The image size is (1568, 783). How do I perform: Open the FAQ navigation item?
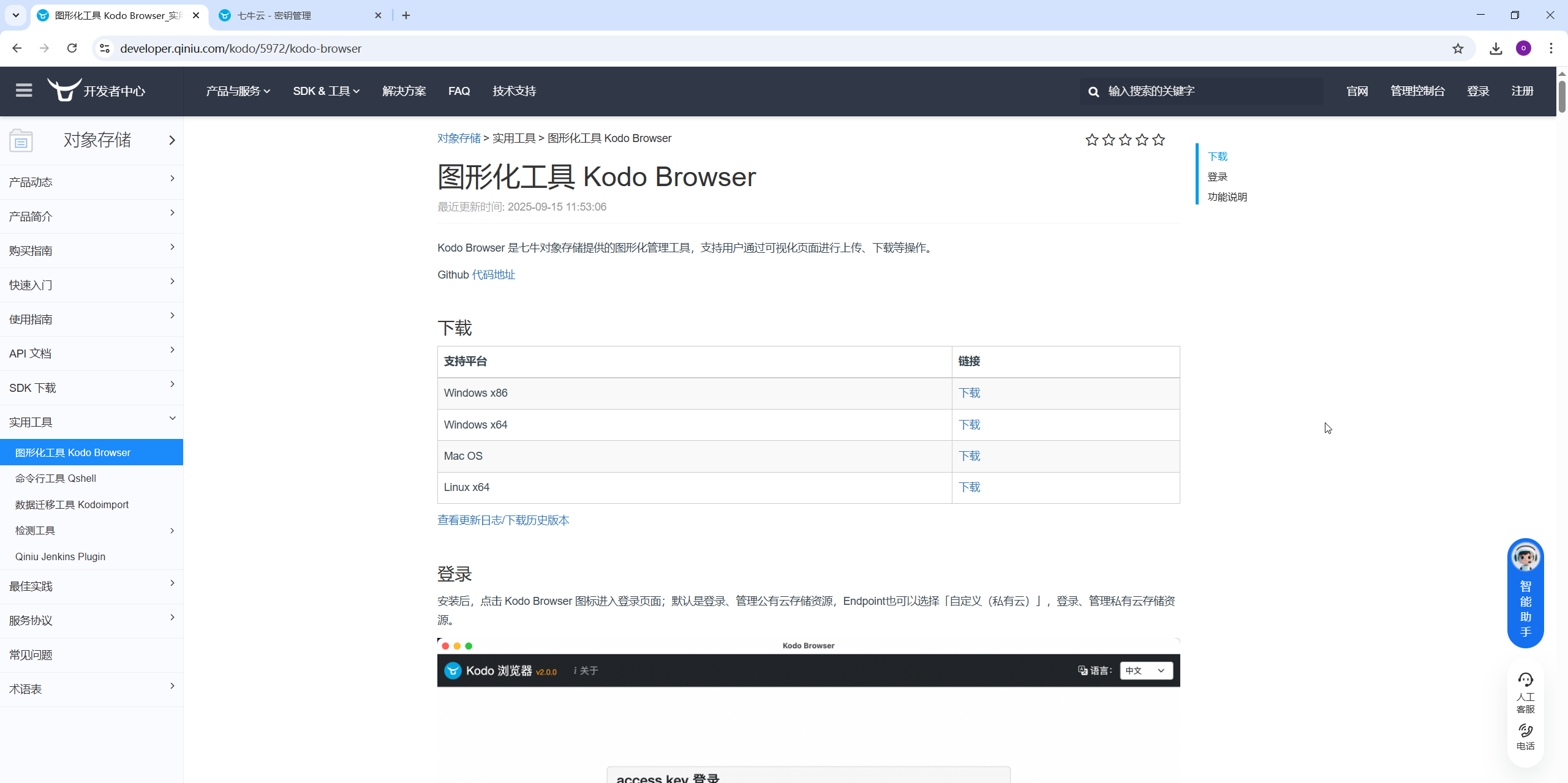(459, 91)
